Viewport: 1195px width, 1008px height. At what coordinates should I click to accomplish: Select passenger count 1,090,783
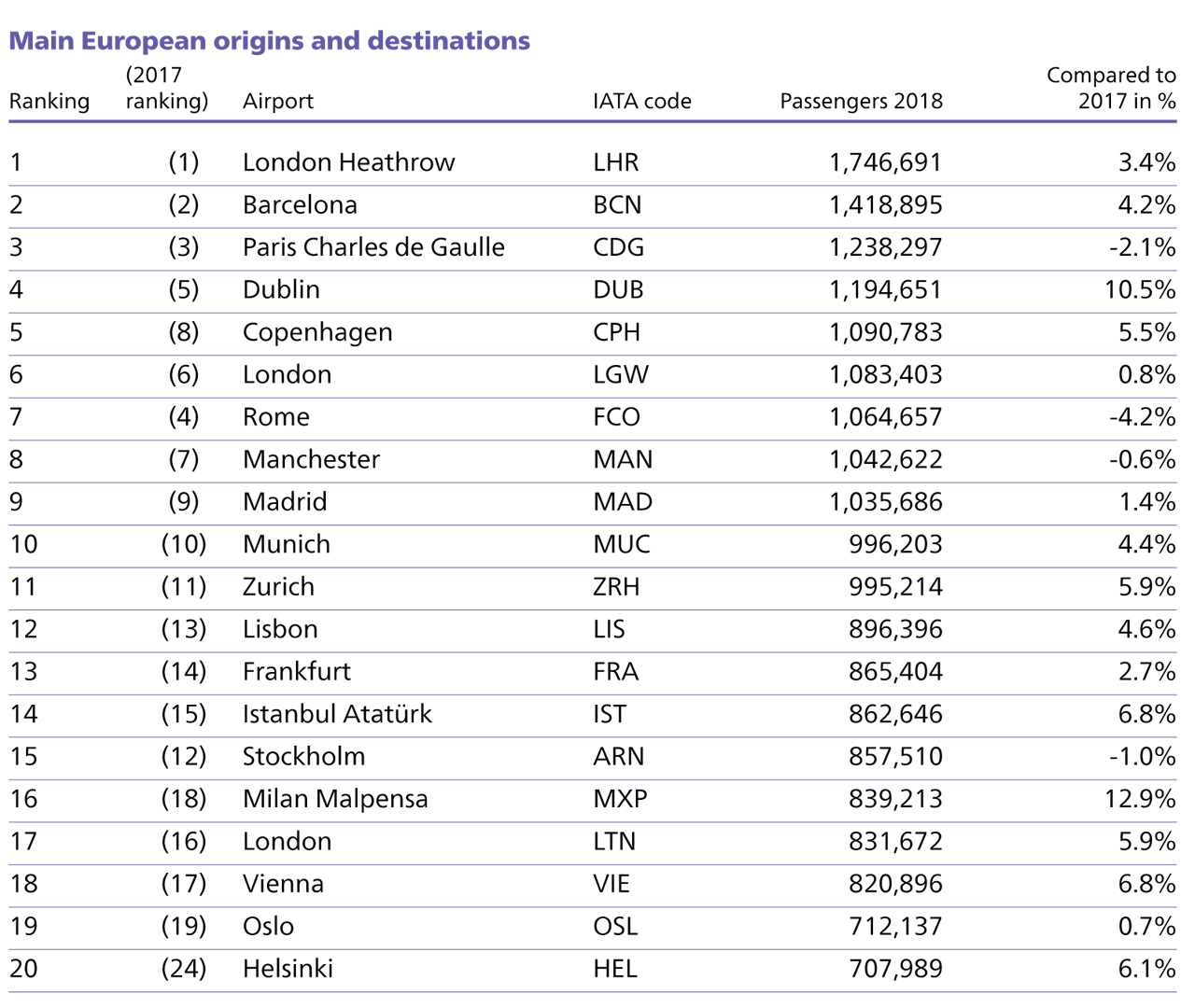click(886, 332)
